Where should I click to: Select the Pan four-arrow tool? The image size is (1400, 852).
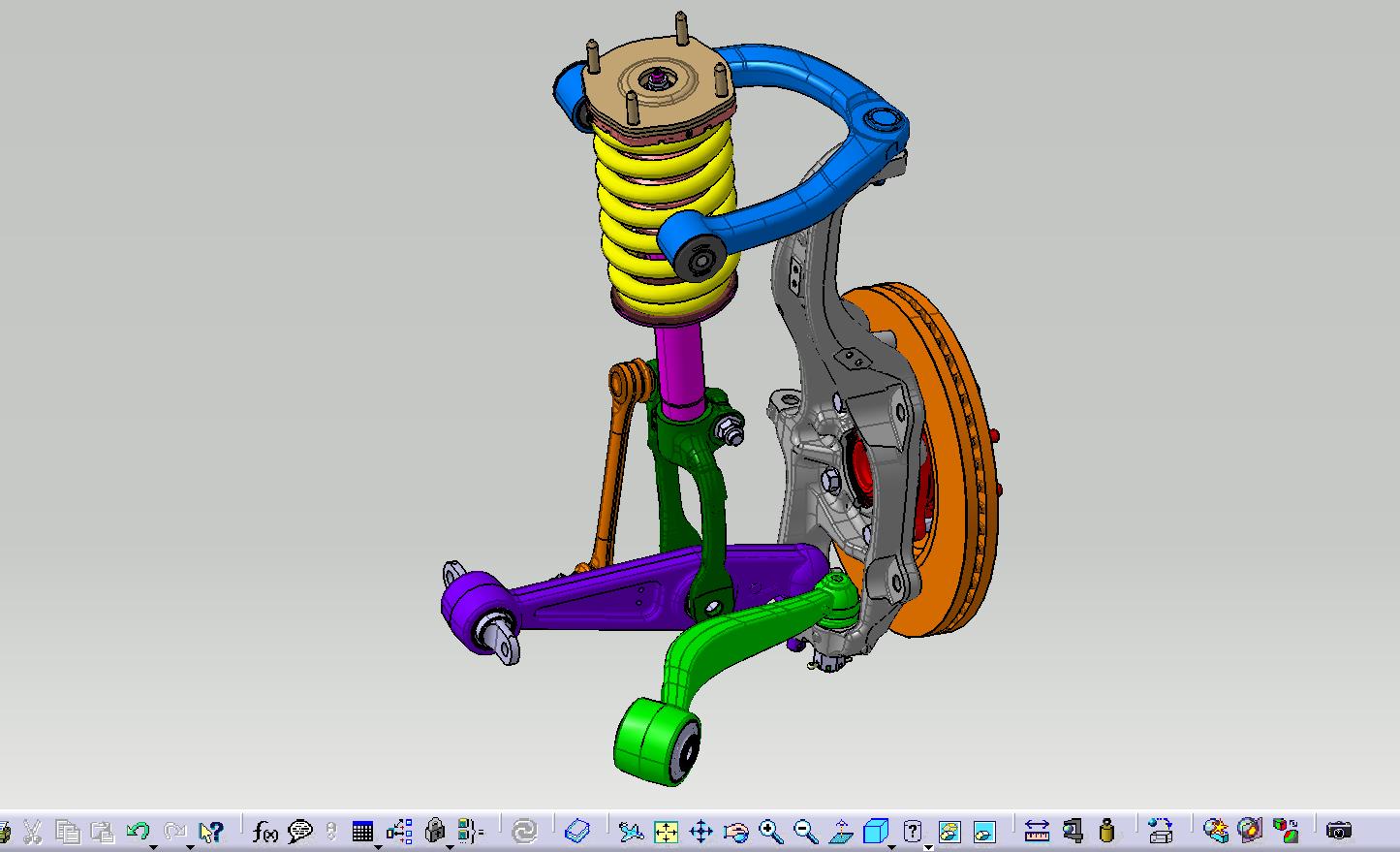point(700,831)
